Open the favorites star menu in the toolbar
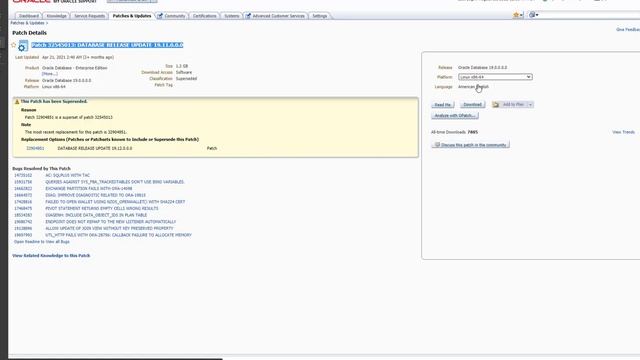Screen dimensions: 640x360 pyautogui.click(x=518, y=15)
